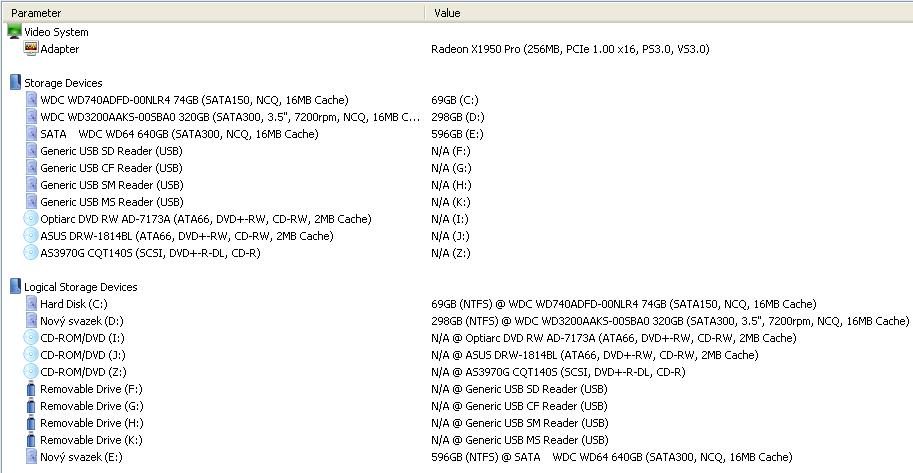Click the 596GB (NTFS) @ SATA WDC WD64 value

611,457
